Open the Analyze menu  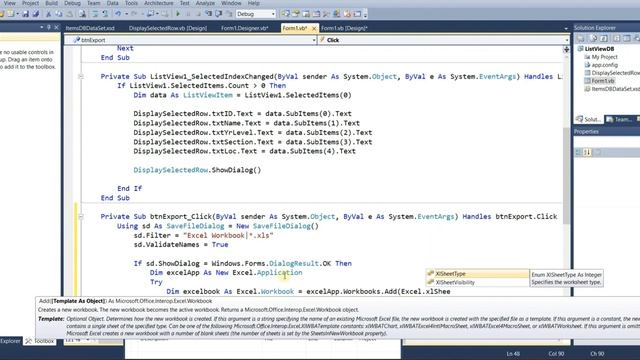[205, 3]
